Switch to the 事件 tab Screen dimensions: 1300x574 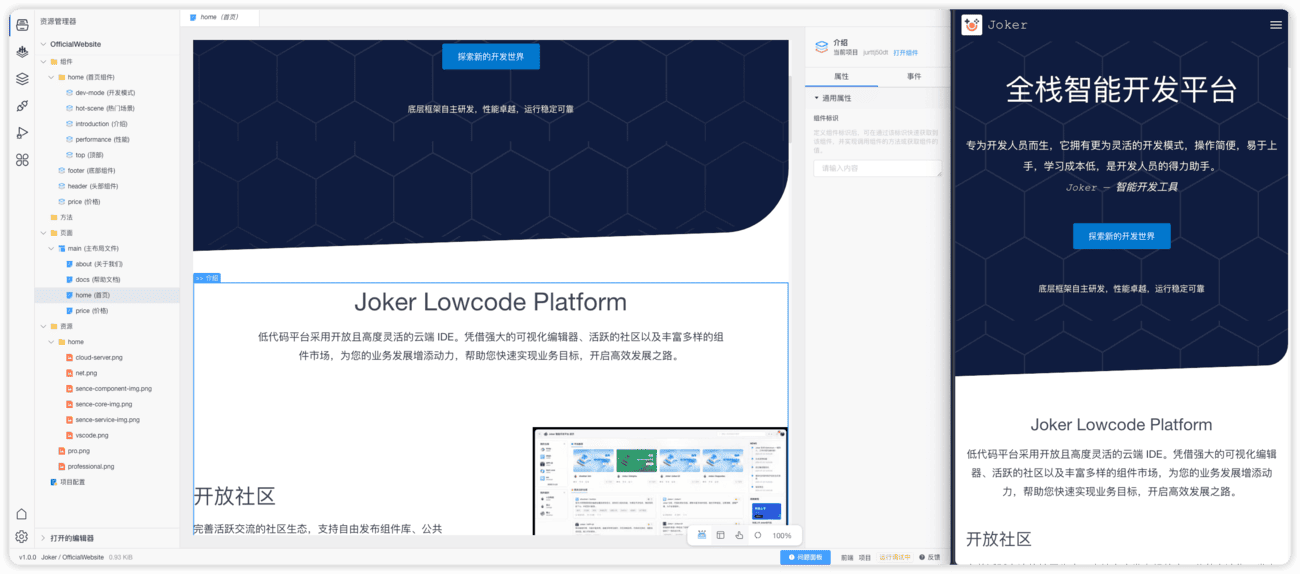click(x=914, y=76)
